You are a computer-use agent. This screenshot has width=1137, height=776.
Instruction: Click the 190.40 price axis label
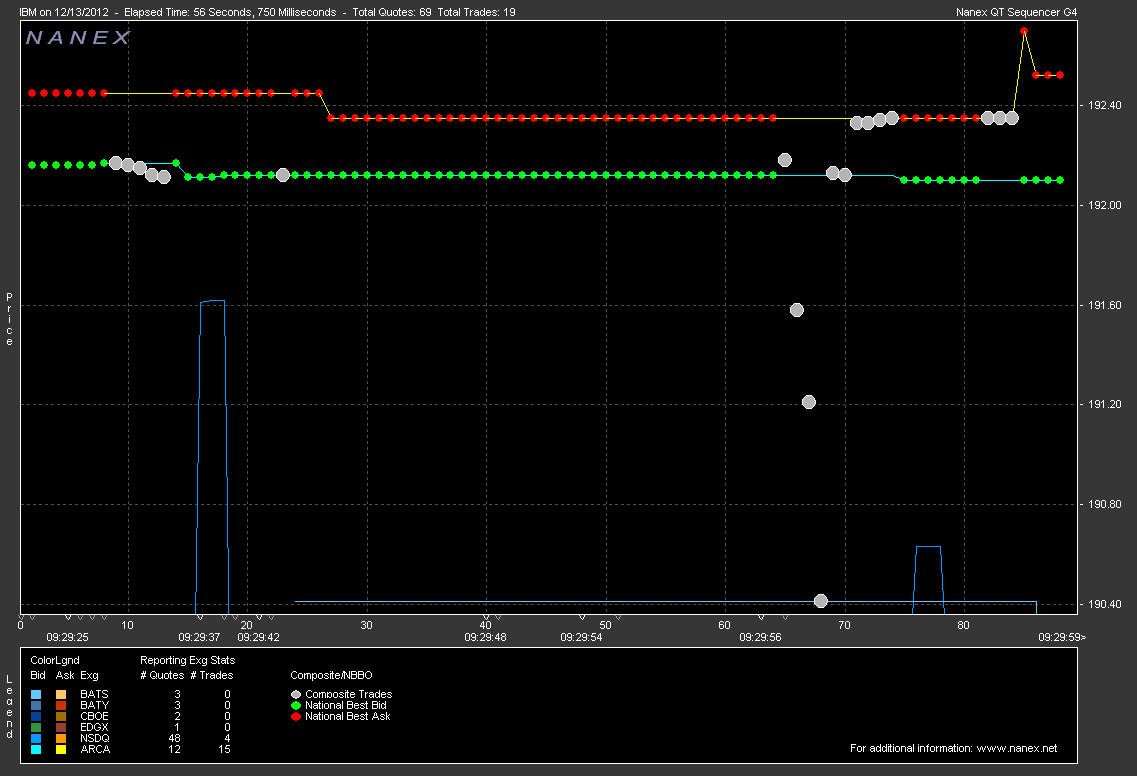tap(1104, 604)
